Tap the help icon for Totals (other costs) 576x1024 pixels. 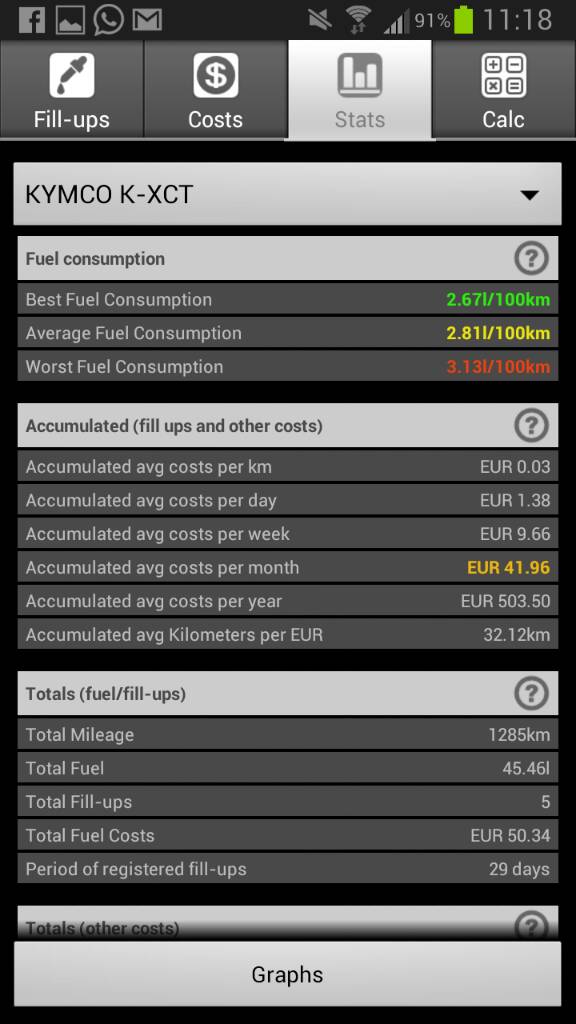[x=531, y=925]
